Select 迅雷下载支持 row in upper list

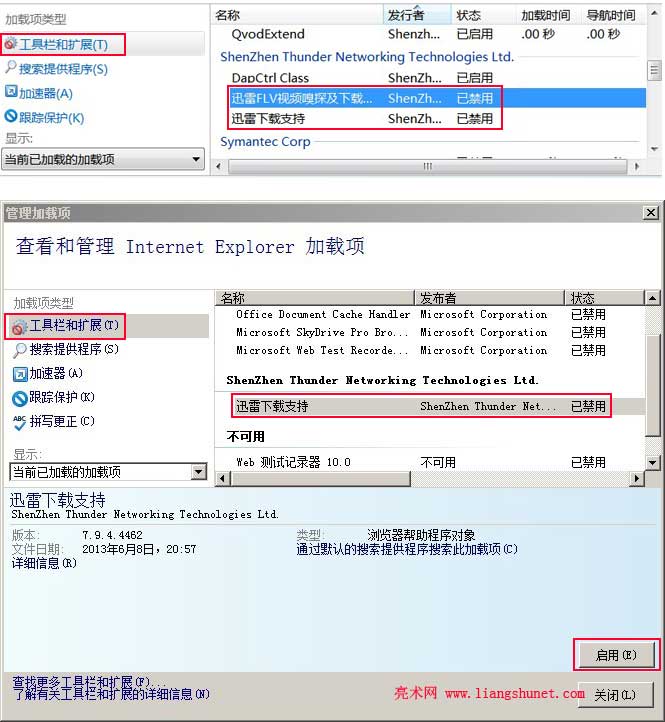[428, 119]
